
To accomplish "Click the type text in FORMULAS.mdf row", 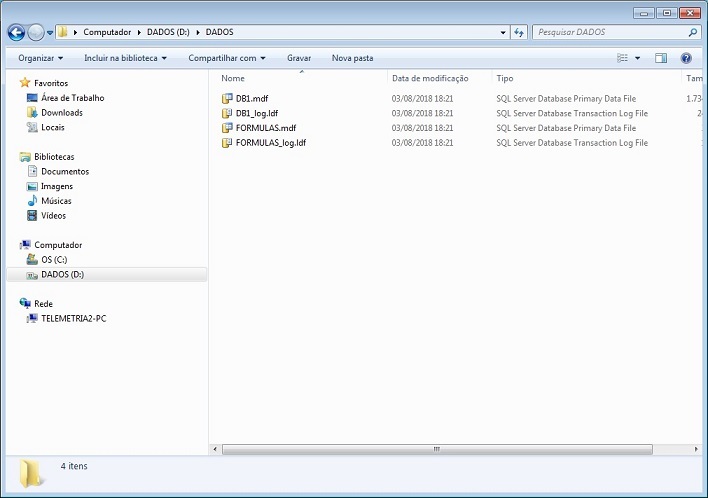I will coord(566,128).
